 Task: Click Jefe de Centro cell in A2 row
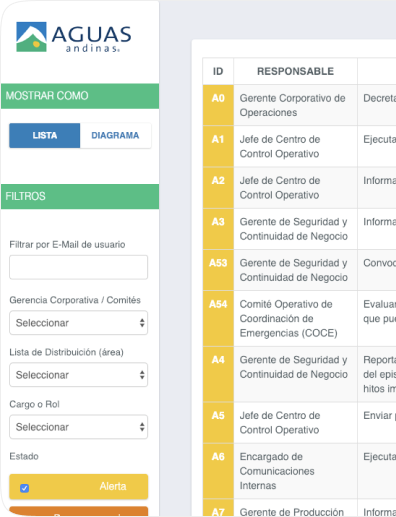click(295, 188)
